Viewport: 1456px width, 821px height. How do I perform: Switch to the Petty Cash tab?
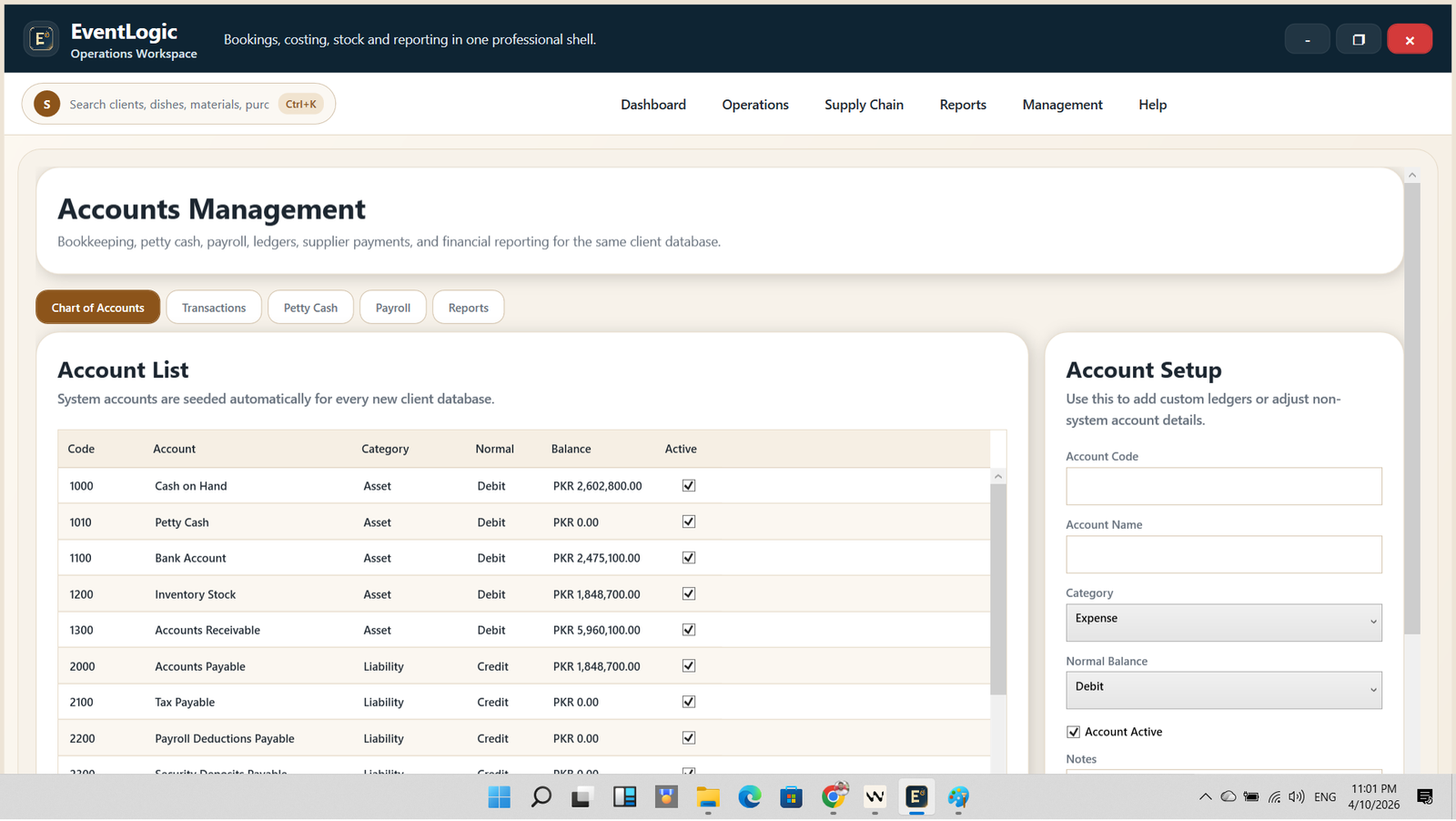[x=310, y=308]
